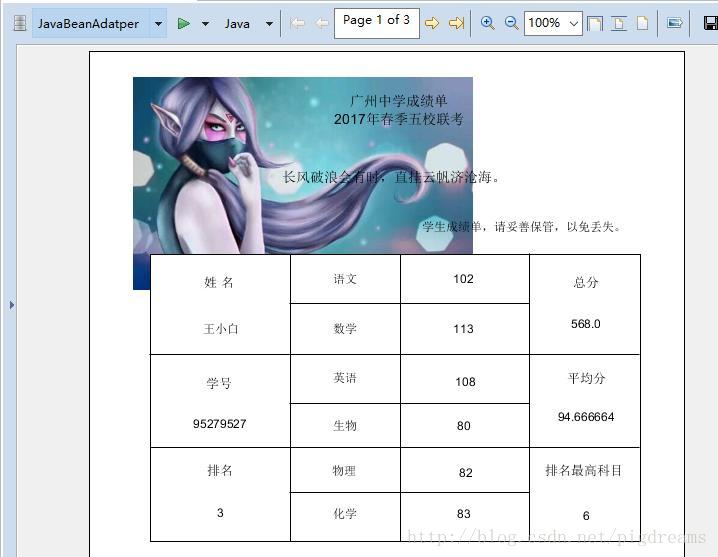
Task: Click the 总分 header cell
Action: 586,282
